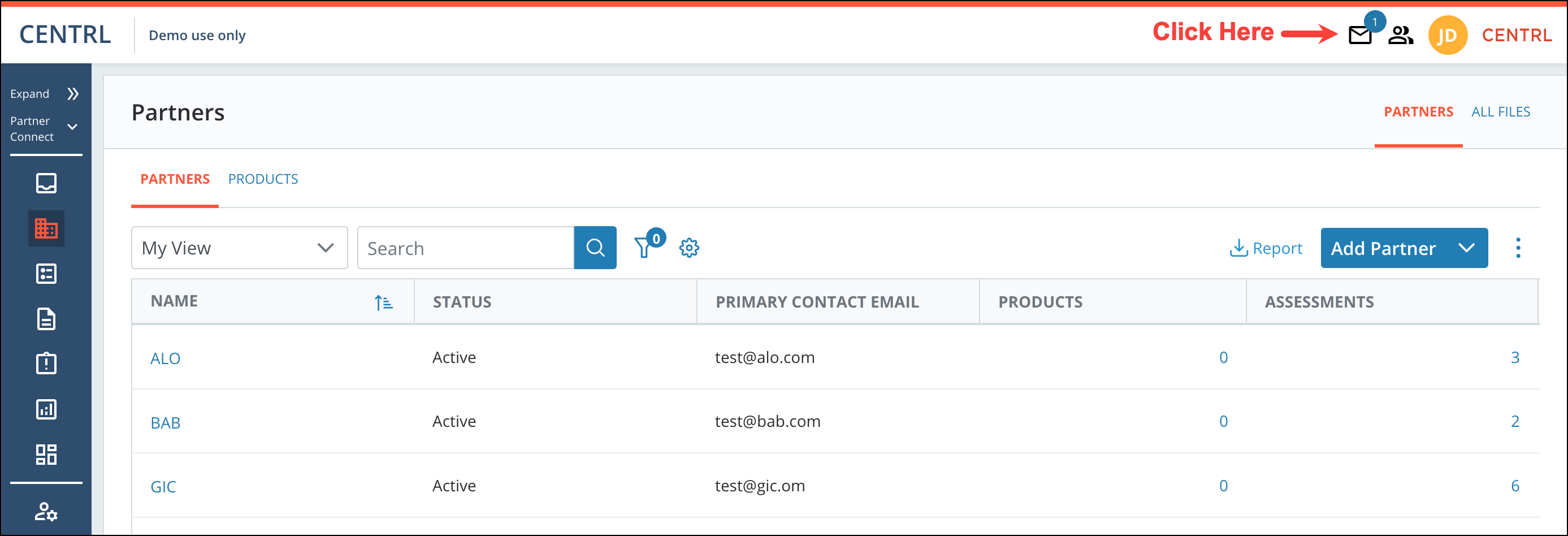Viewport: 1568px width, 536px height.
Task: Open the user settings icon in sidebar
Action: 46,512
